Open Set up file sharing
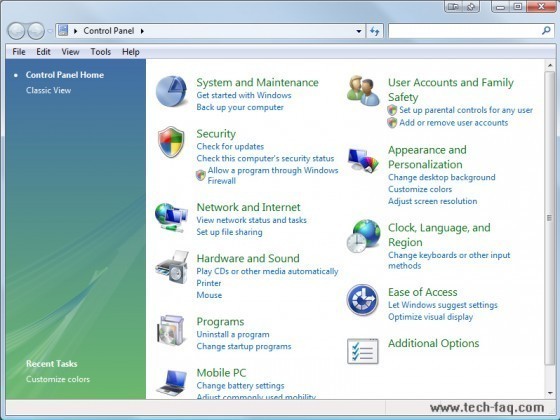This screenshot has width=560, height=420. (x=229, y=232)
